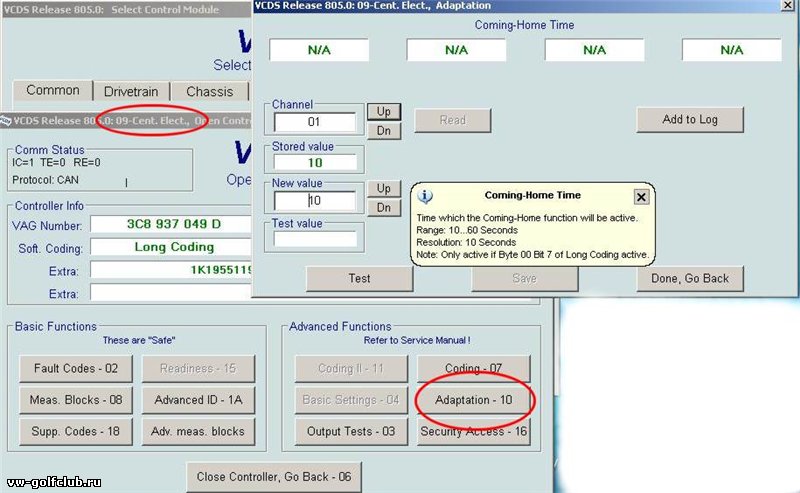This screenshot has height=493, width=800.
Task: Click the New value input field
Action: coord(314,201)
